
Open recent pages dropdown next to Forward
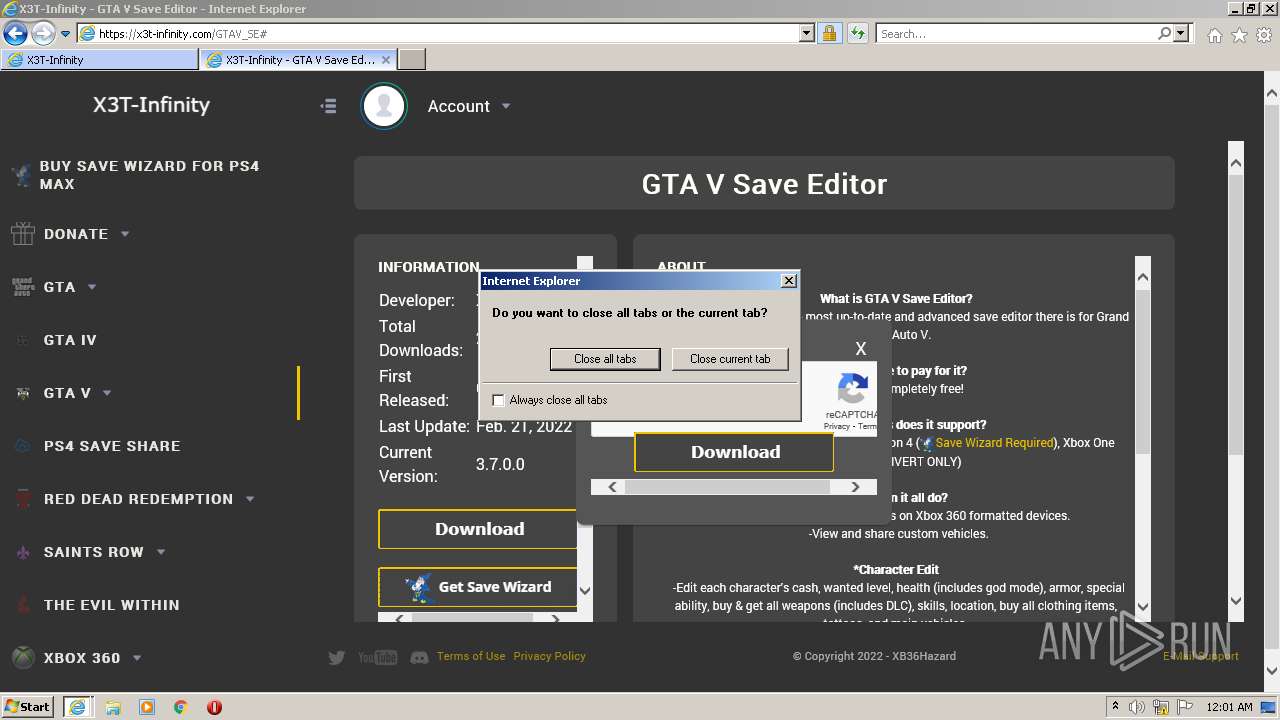(66, 34)
